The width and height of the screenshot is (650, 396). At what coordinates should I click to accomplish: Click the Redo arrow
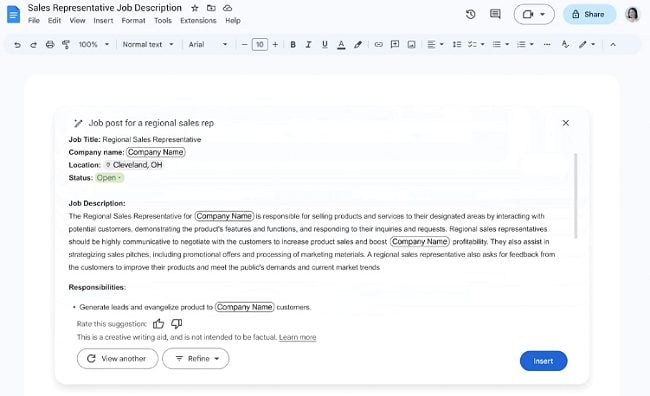[x=33, y=44]
